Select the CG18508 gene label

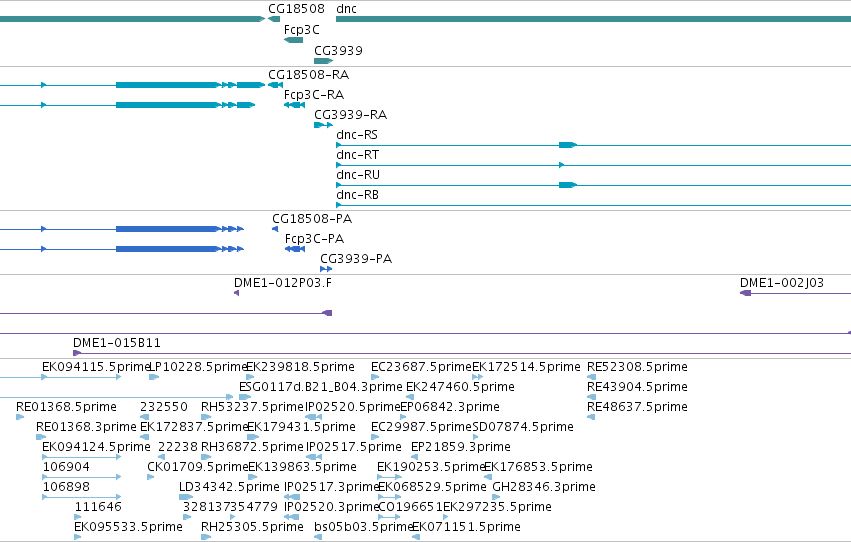(296, 9)
